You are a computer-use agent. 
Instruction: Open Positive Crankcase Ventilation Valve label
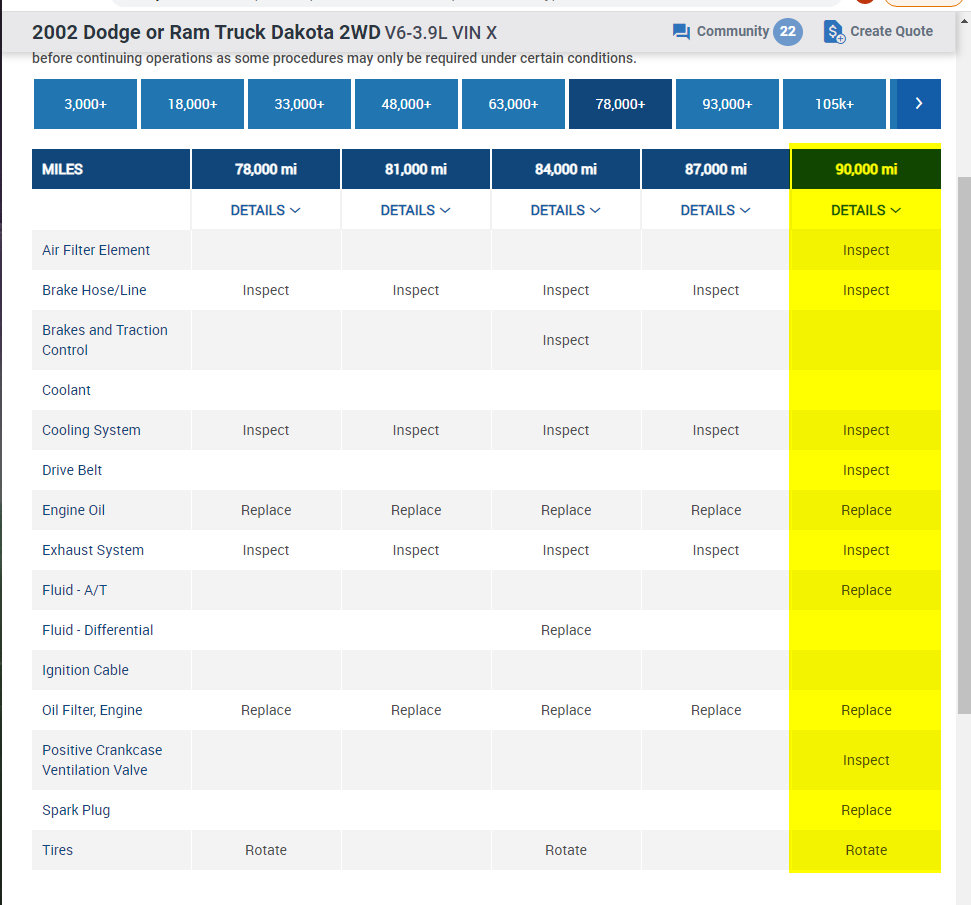(102, 760)
